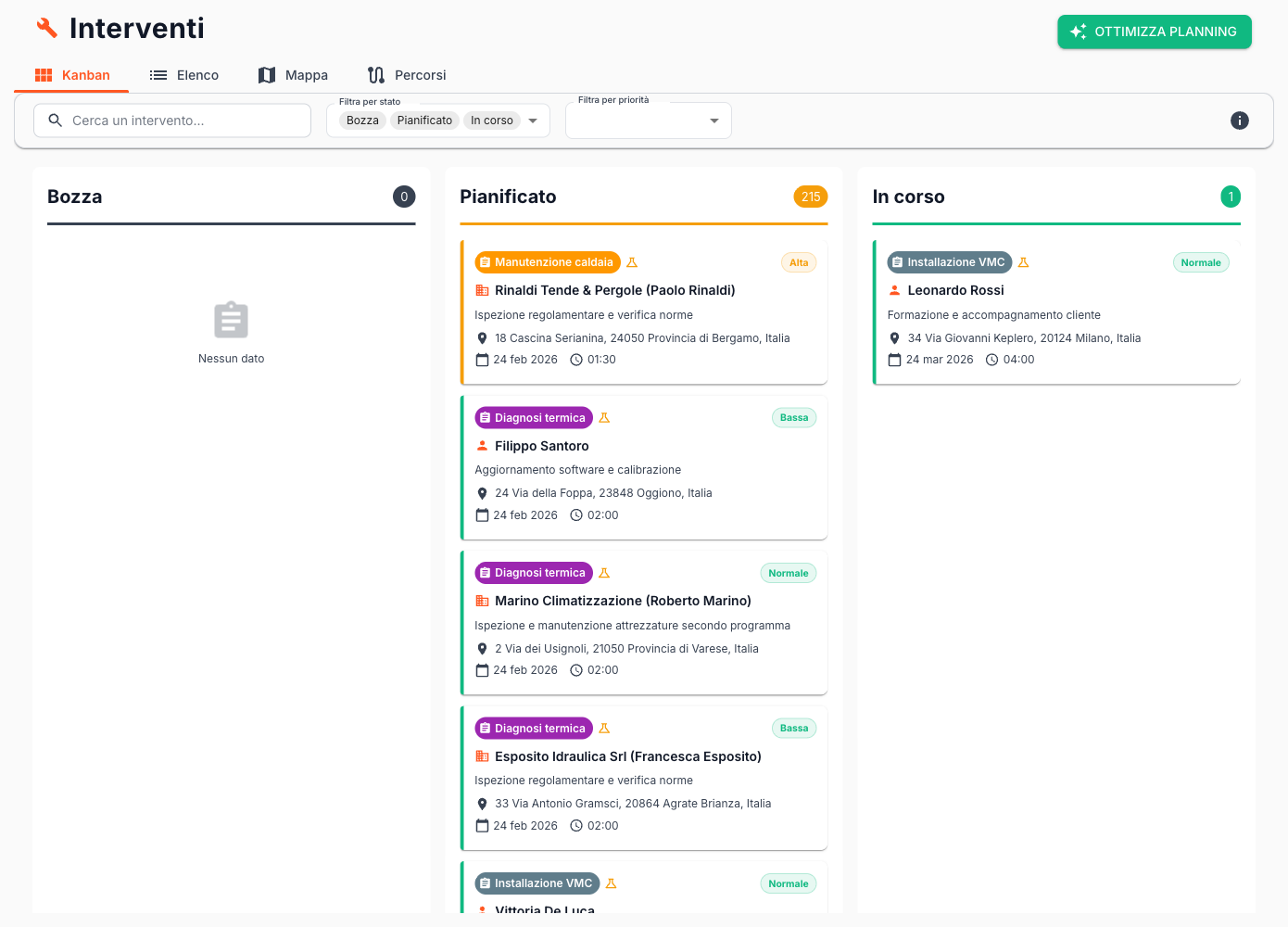1288x927 pixels.
Task: Click the flask icon on Leonardo Rossi card
Action: coord(1023,262)
